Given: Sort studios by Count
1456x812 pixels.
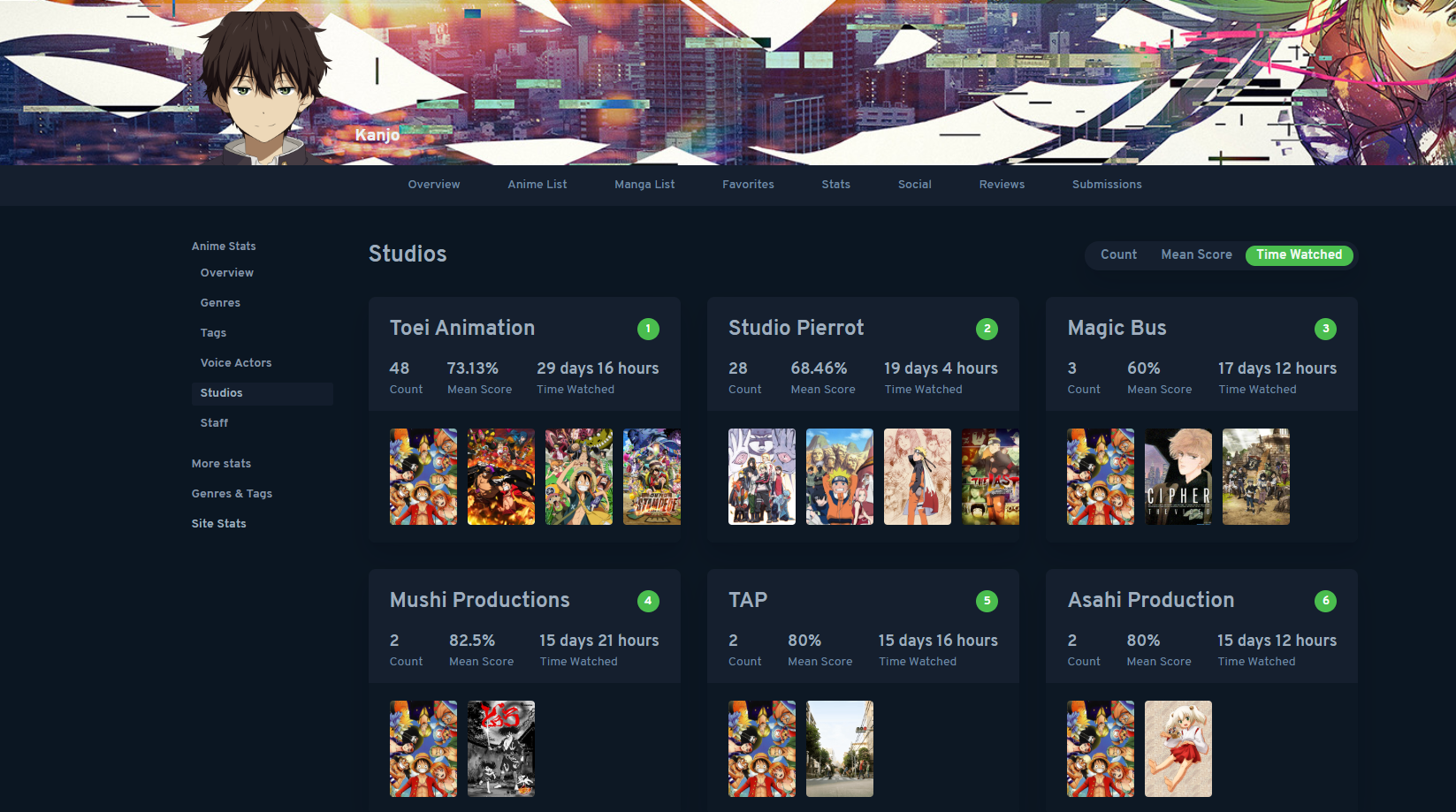Looking at the screenshot, I should [x=1118, y=254].
